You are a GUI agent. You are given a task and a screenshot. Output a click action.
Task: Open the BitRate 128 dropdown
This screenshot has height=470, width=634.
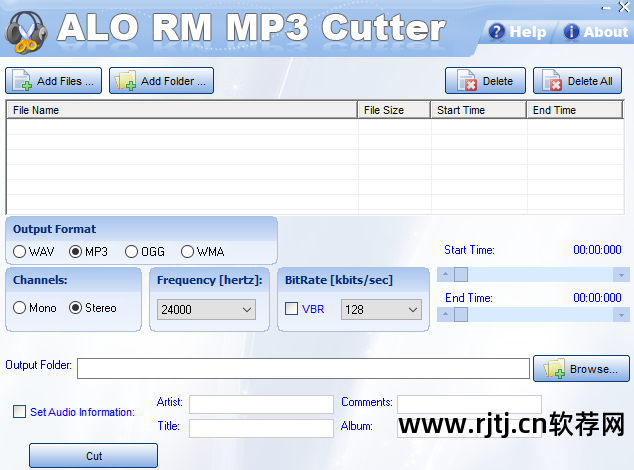click(x=381, y=309)
